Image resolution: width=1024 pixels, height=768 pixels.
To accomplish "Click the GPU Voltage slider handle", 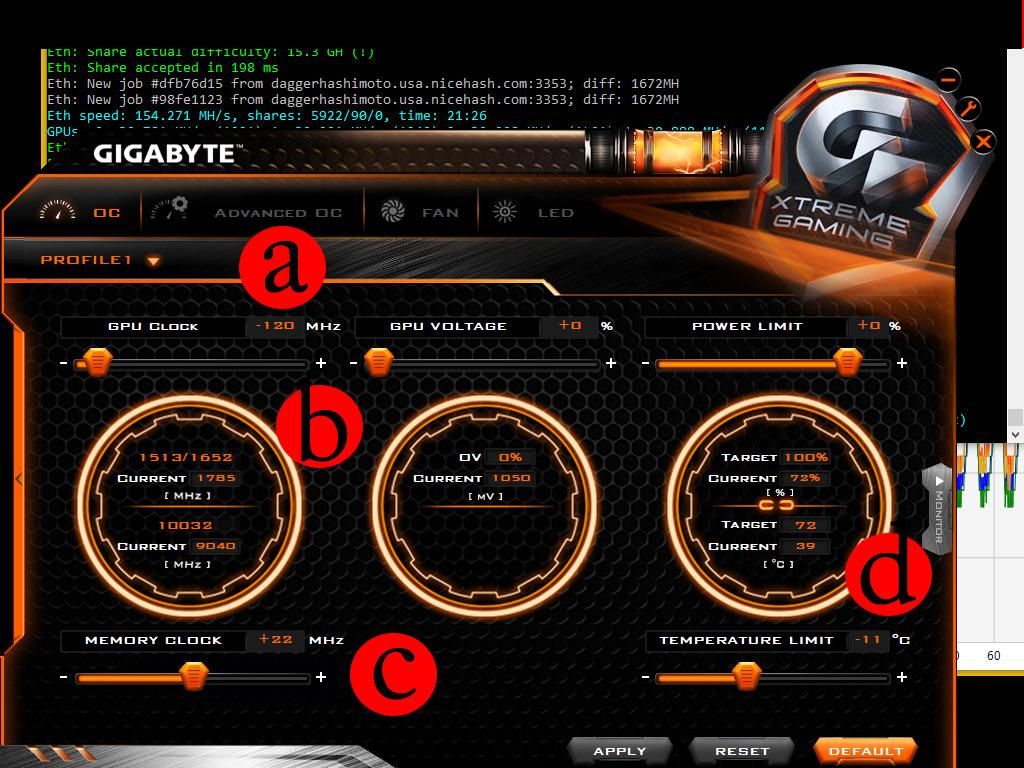I will point(378,362).
